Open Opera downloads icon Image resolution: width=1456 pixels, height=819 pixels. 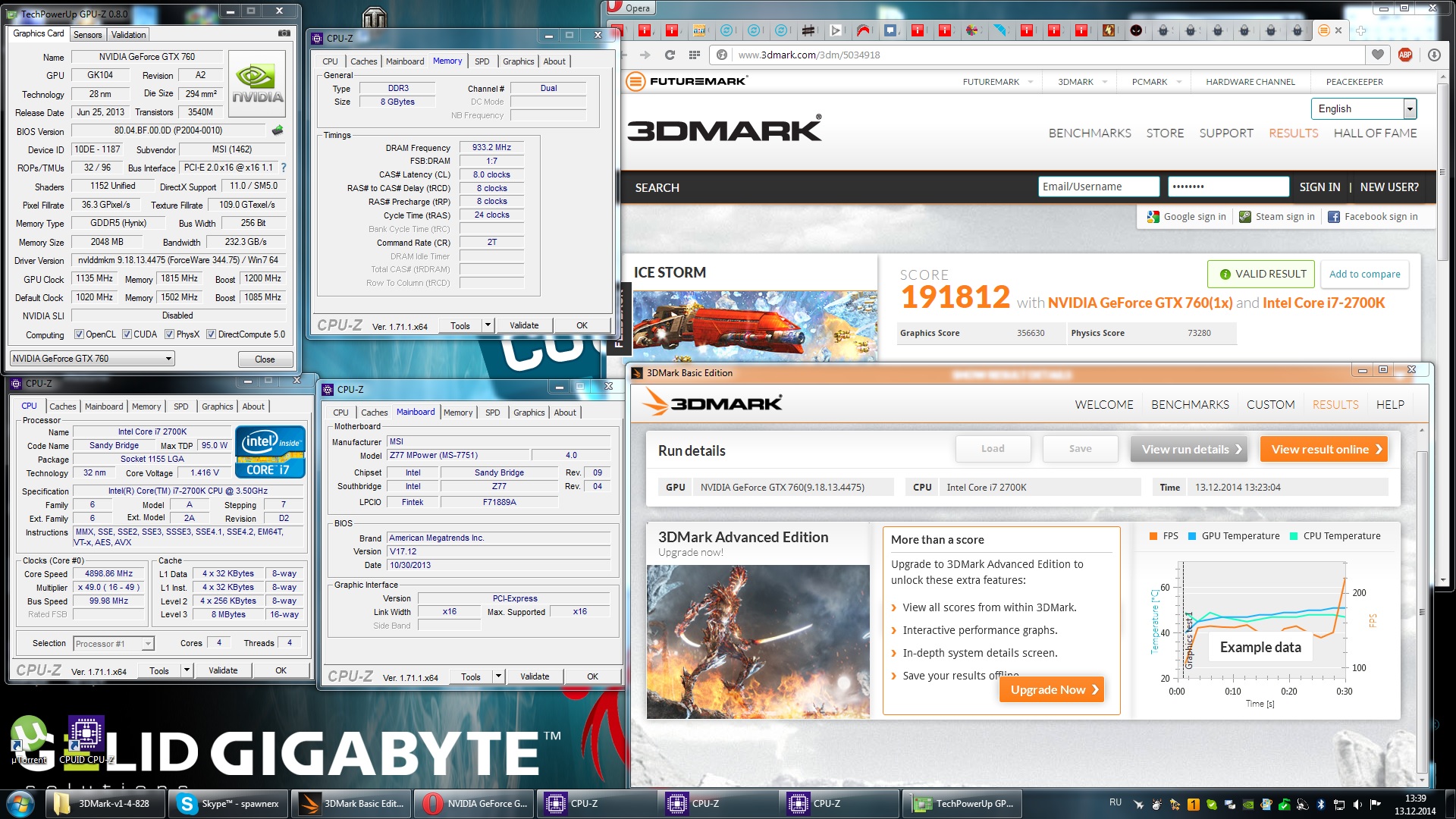point(1434,55)
